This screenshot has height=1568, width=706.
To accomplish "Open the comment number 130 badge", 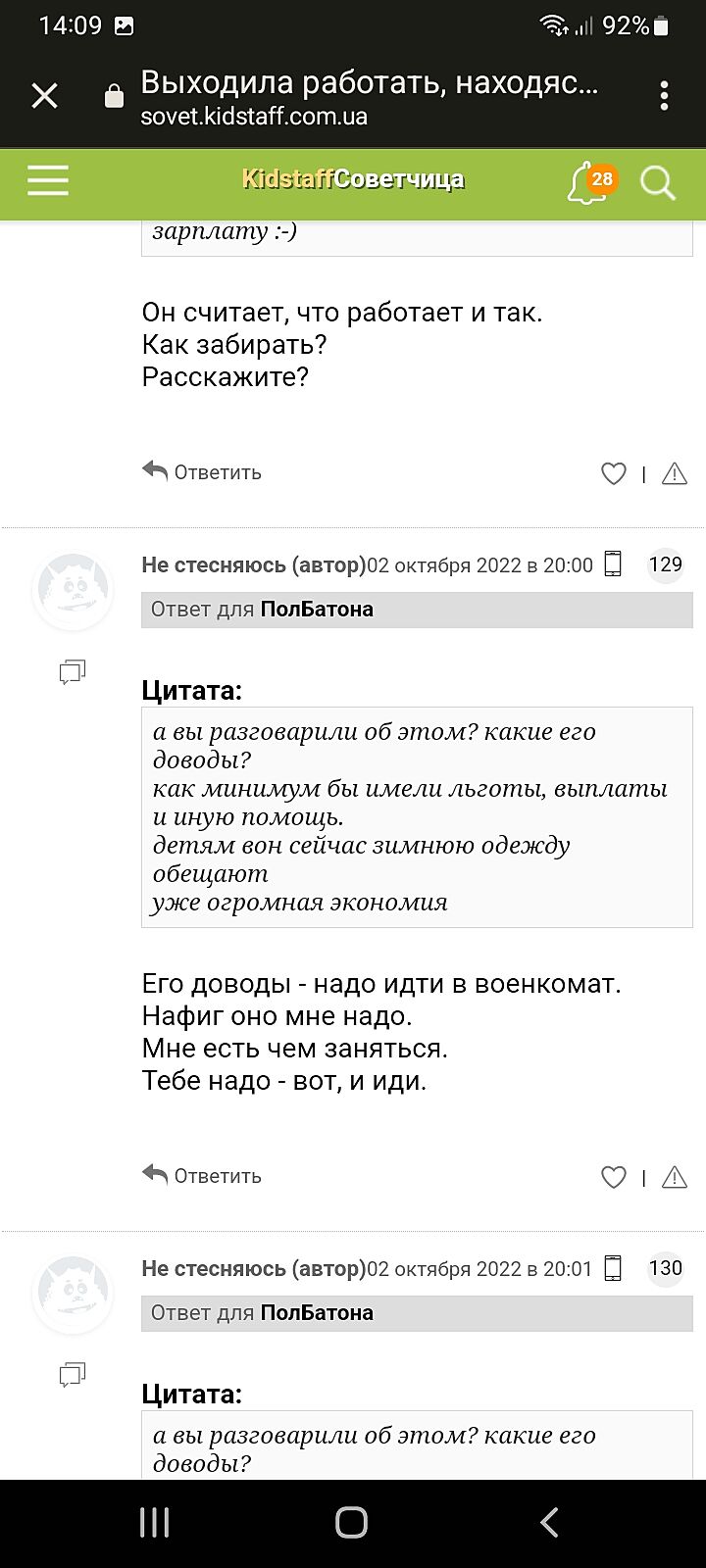I will (x=665, y=1268).
